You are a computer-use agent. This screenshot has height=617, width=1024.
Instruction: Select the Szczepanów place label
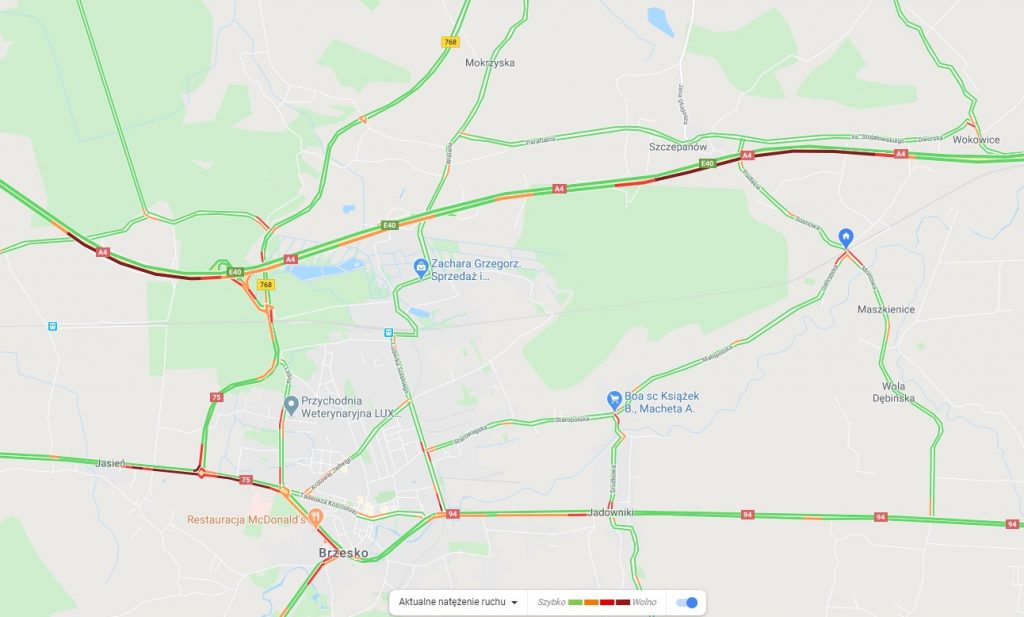(x=678, y=147)
